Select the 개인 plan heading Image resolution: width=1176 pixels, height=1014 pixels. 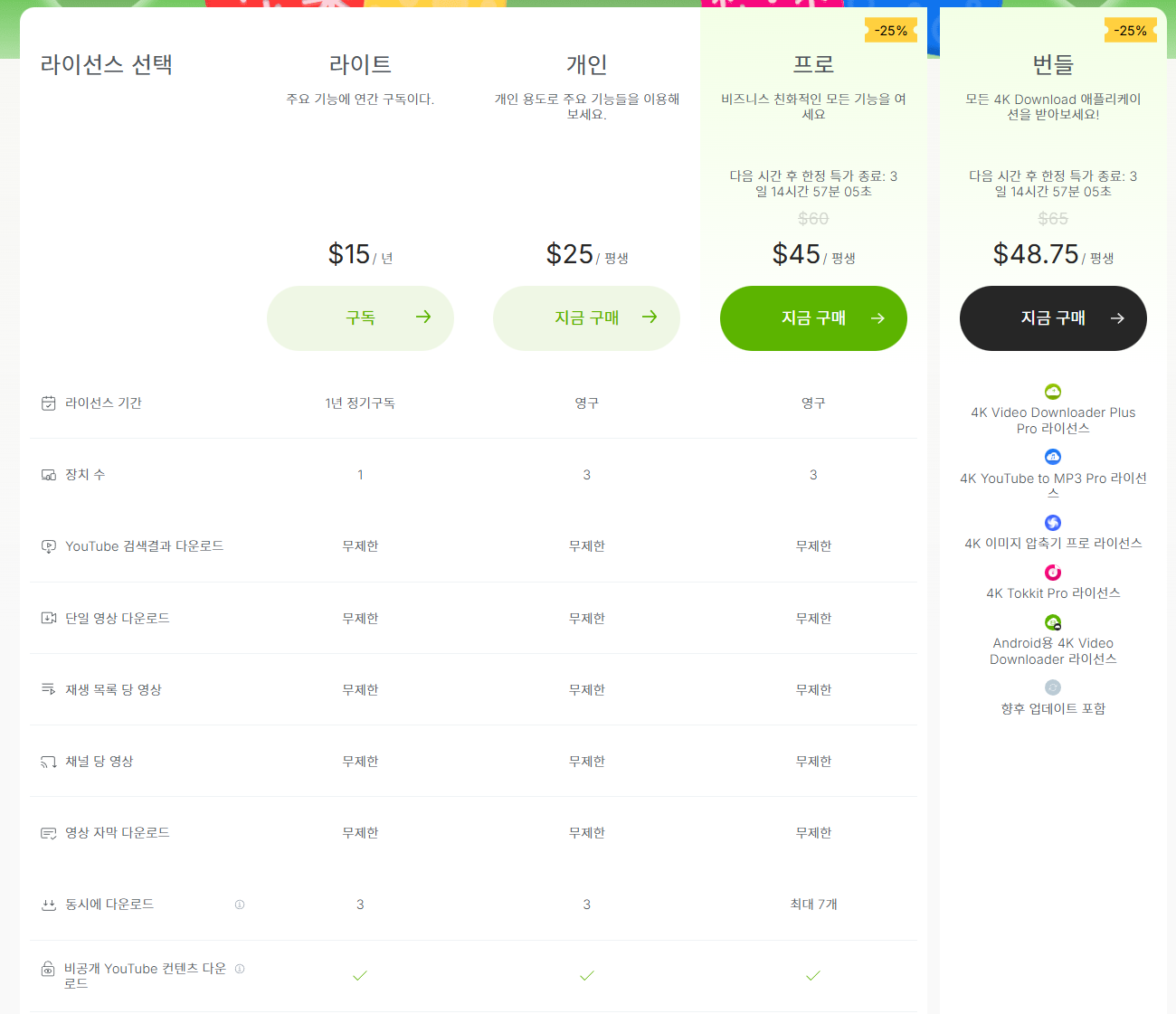click(586, 64)
